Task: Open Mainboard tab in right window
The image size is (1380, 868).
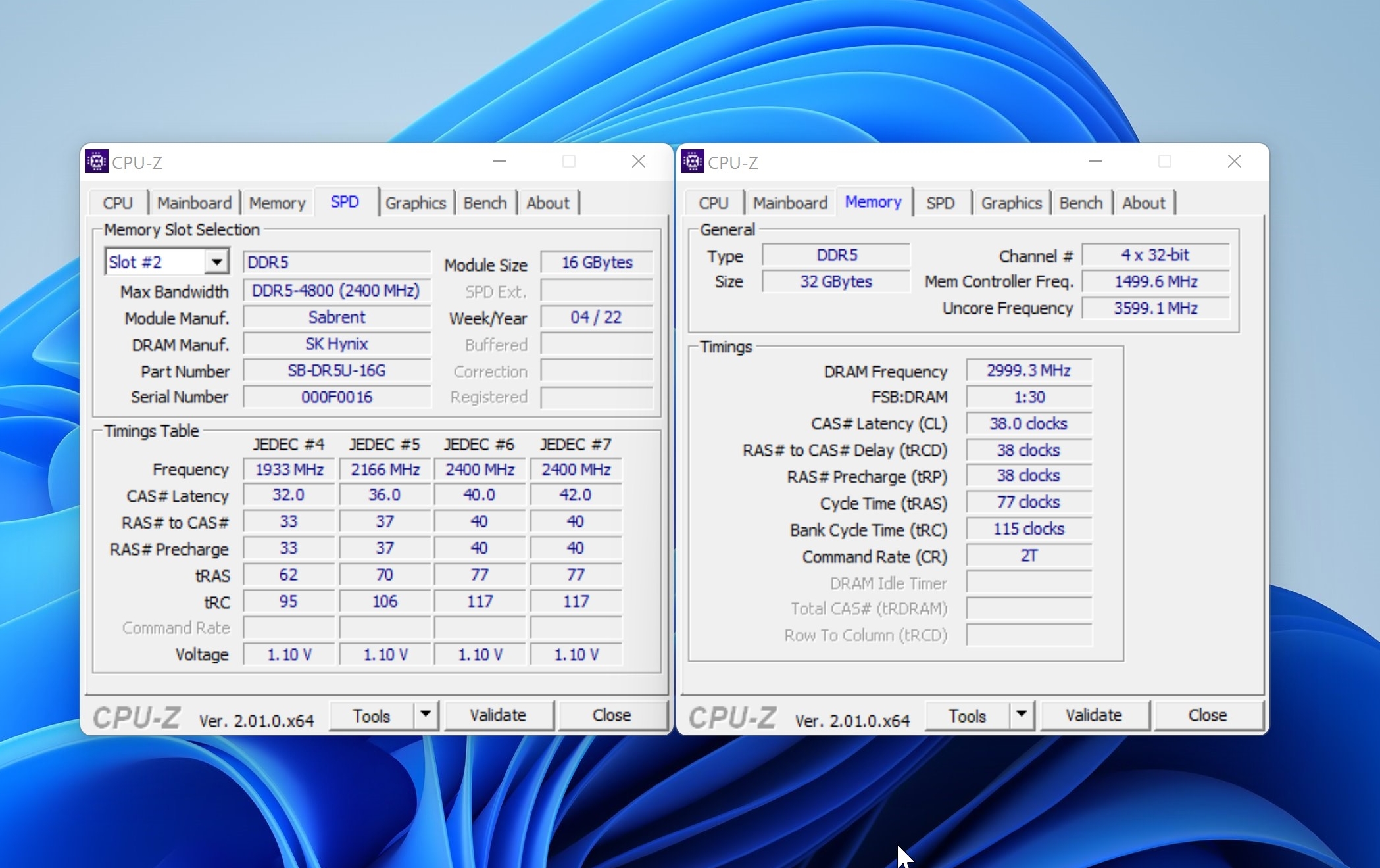Action: (x=791, y=203)
